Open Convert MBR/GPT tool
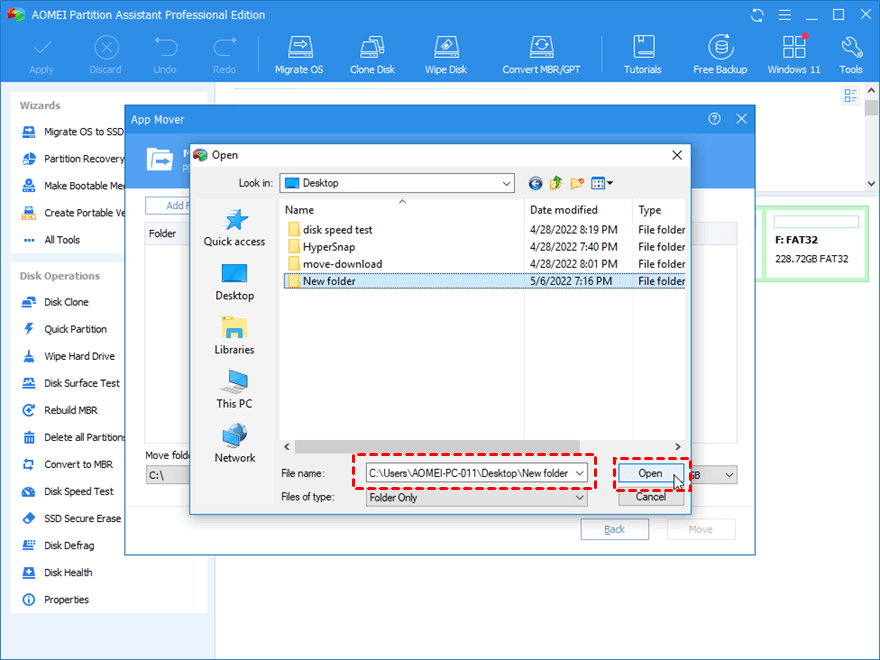 (x=541, y=55)
